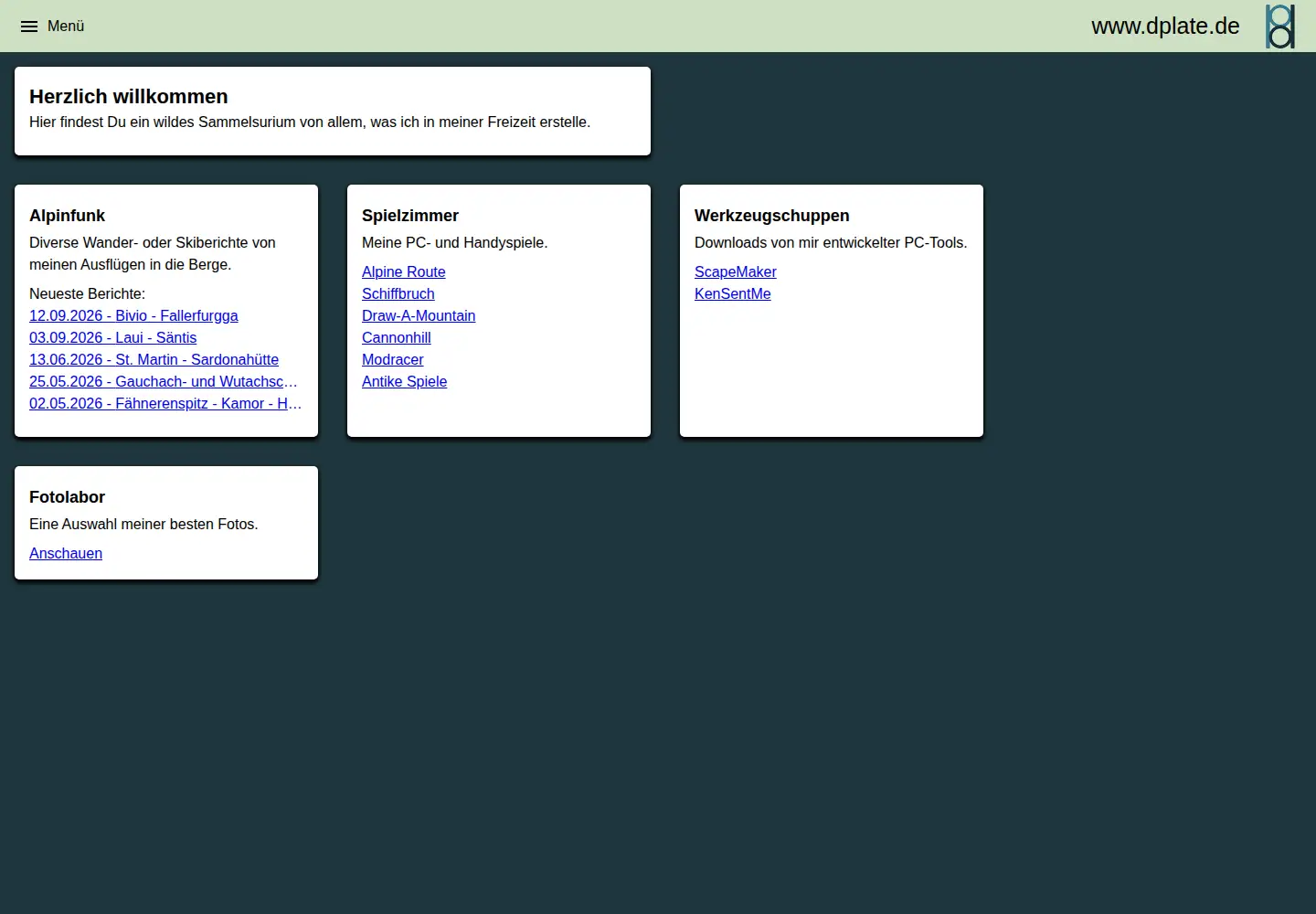
Task: Open the Cannonhill game link
Action: coord(397,337)
